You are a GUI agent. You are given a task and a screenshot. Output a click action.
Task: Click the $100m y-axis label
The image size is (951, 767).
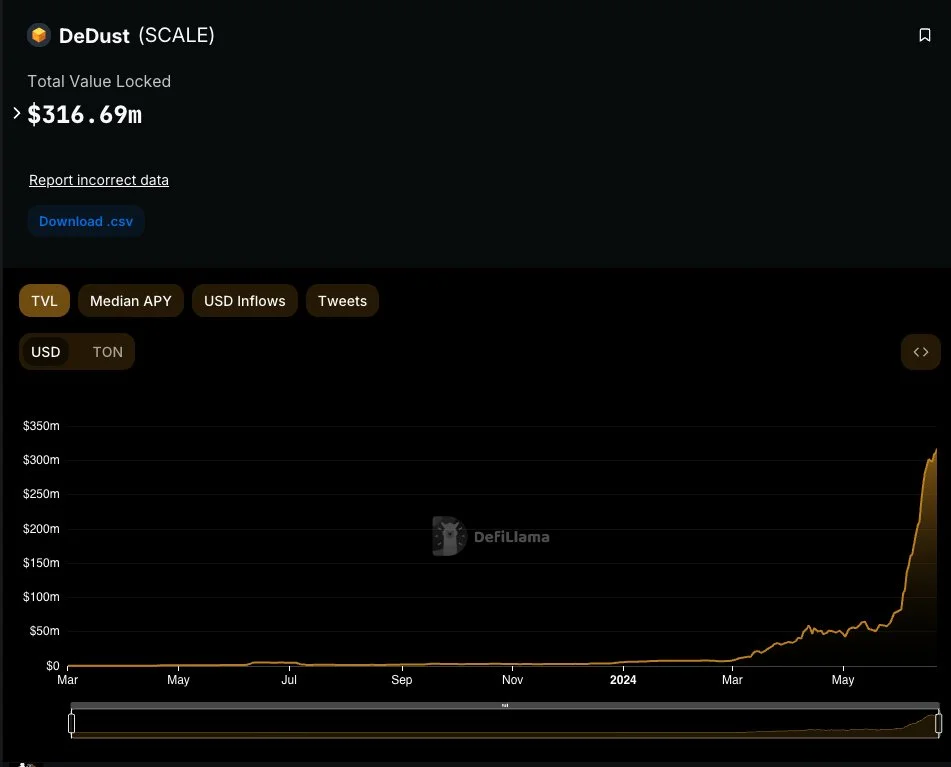[41, 597]
